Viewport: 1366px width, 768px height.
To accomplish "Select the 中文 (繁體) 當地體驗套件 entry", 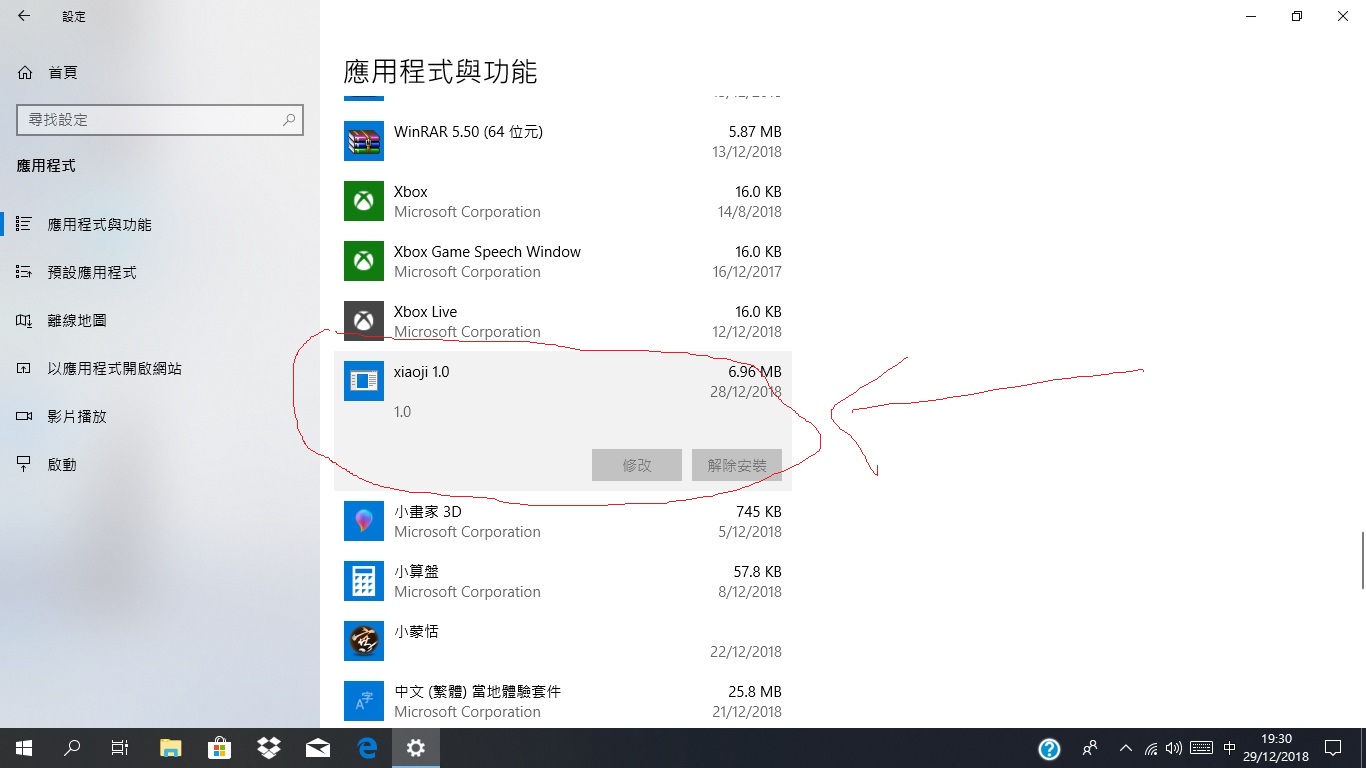I will [563, 701].
